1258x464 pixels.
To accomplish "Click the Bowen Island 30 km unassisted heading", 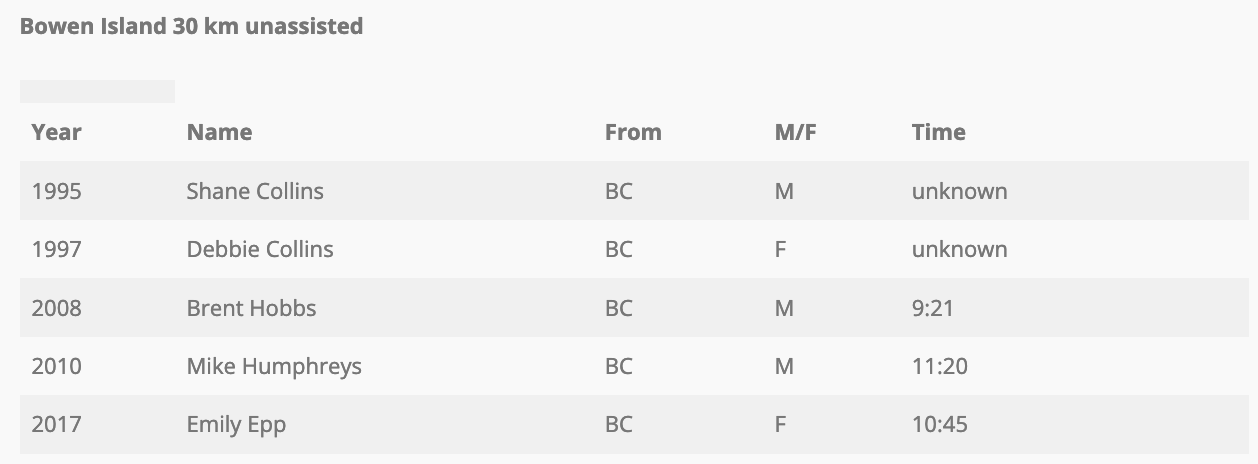I will pyautogui.click(x=191, y=27).
